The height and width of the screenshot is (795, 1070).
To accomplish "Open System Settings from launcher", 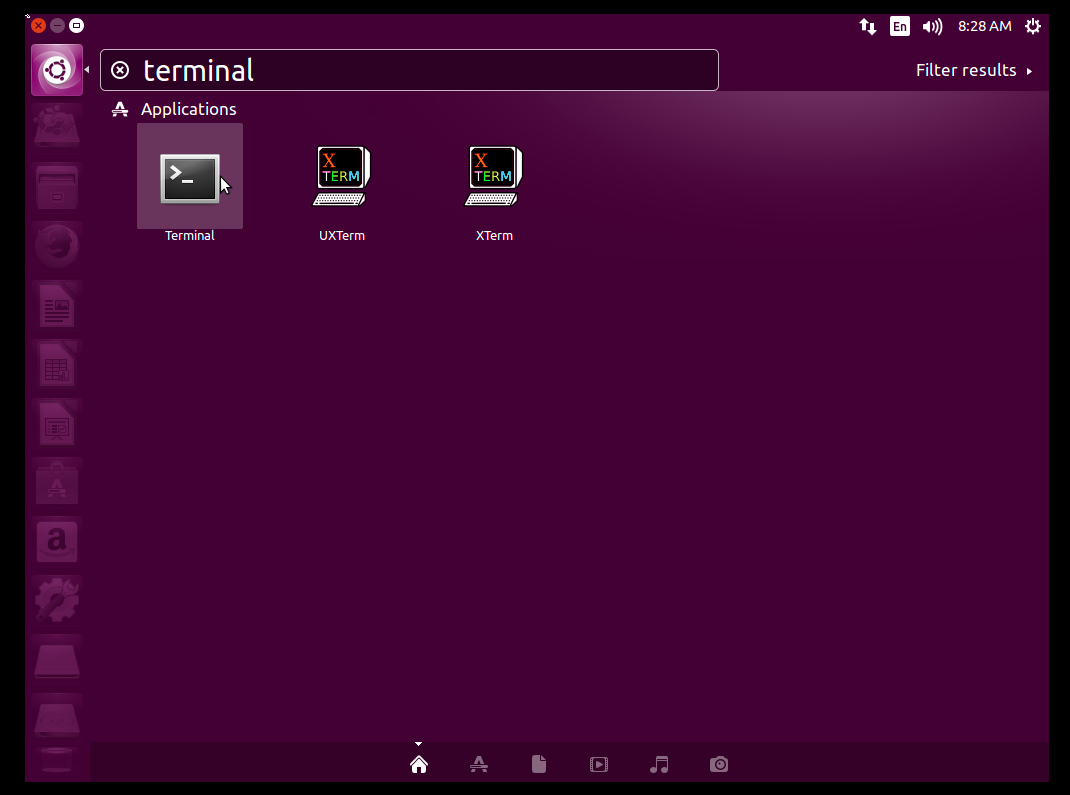I will coord(57,601).
